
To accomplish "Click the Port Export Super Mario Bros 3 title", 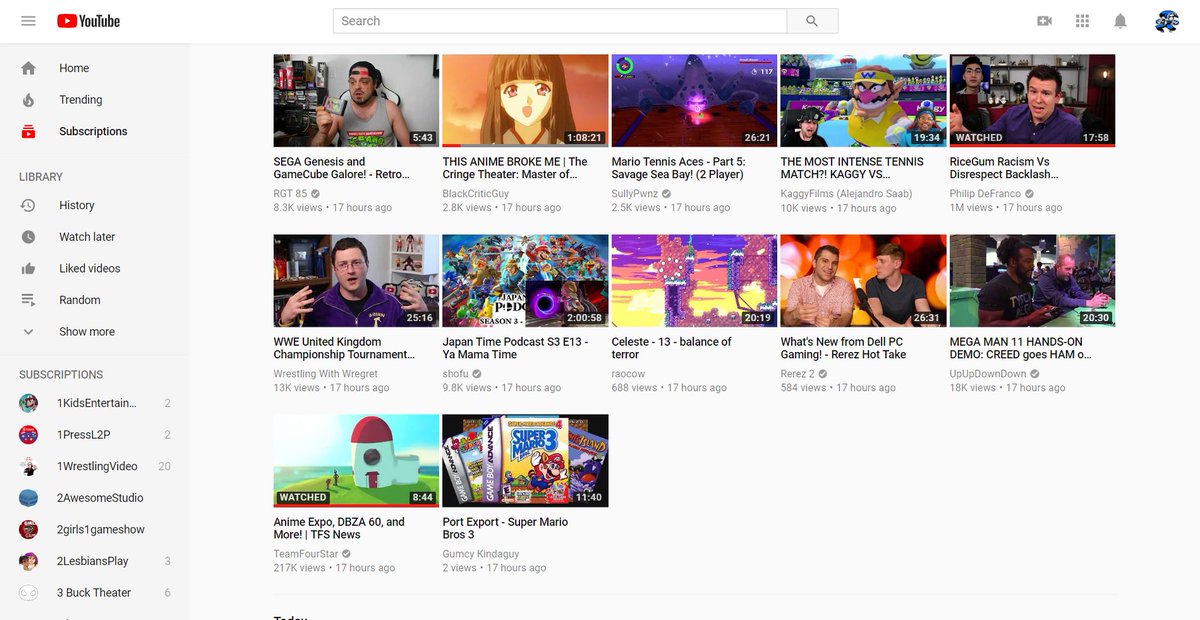I will (x=505, y=528).
